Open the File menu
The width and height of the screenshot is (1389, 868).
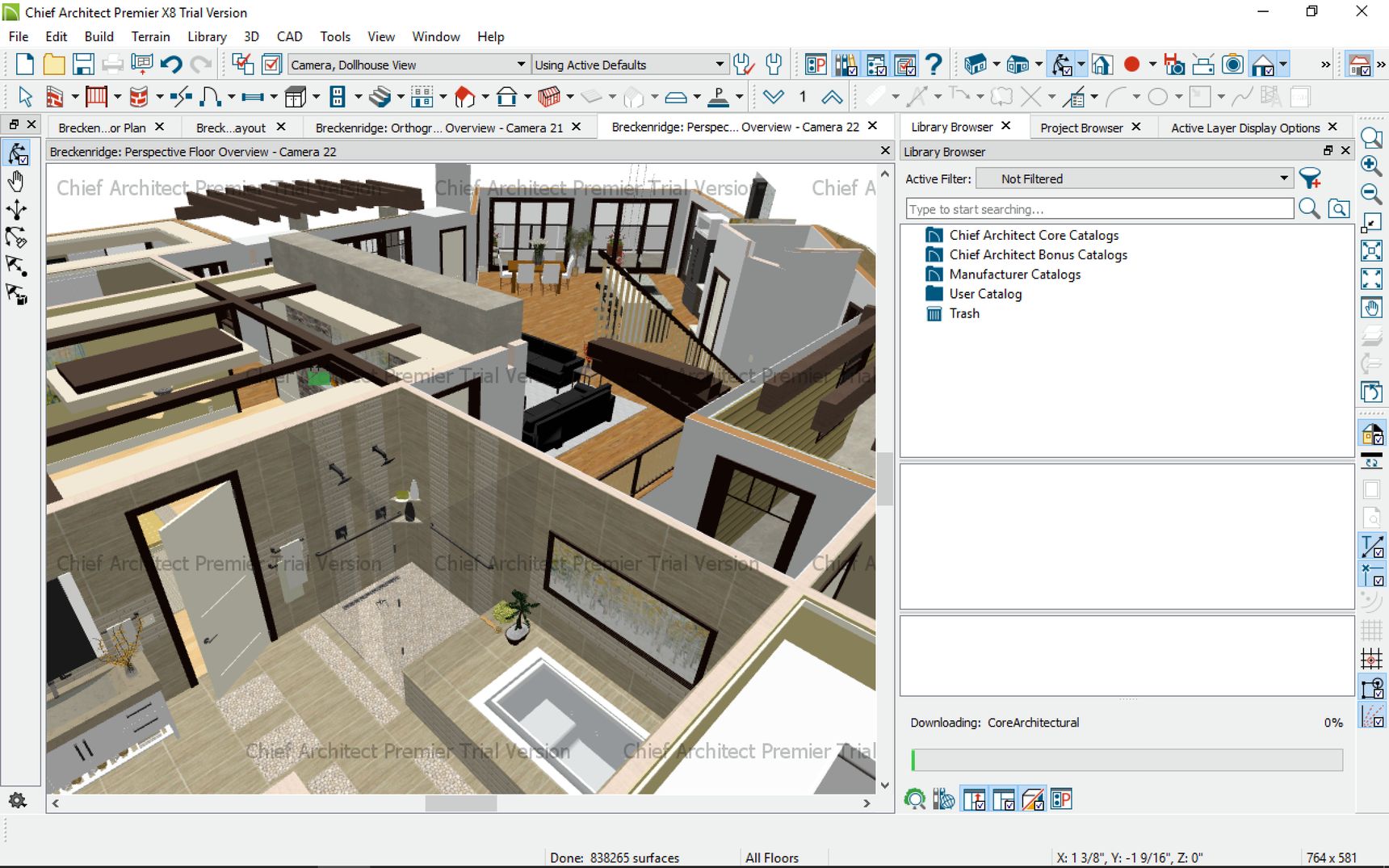pyautogui.click(x=19, y=36)
